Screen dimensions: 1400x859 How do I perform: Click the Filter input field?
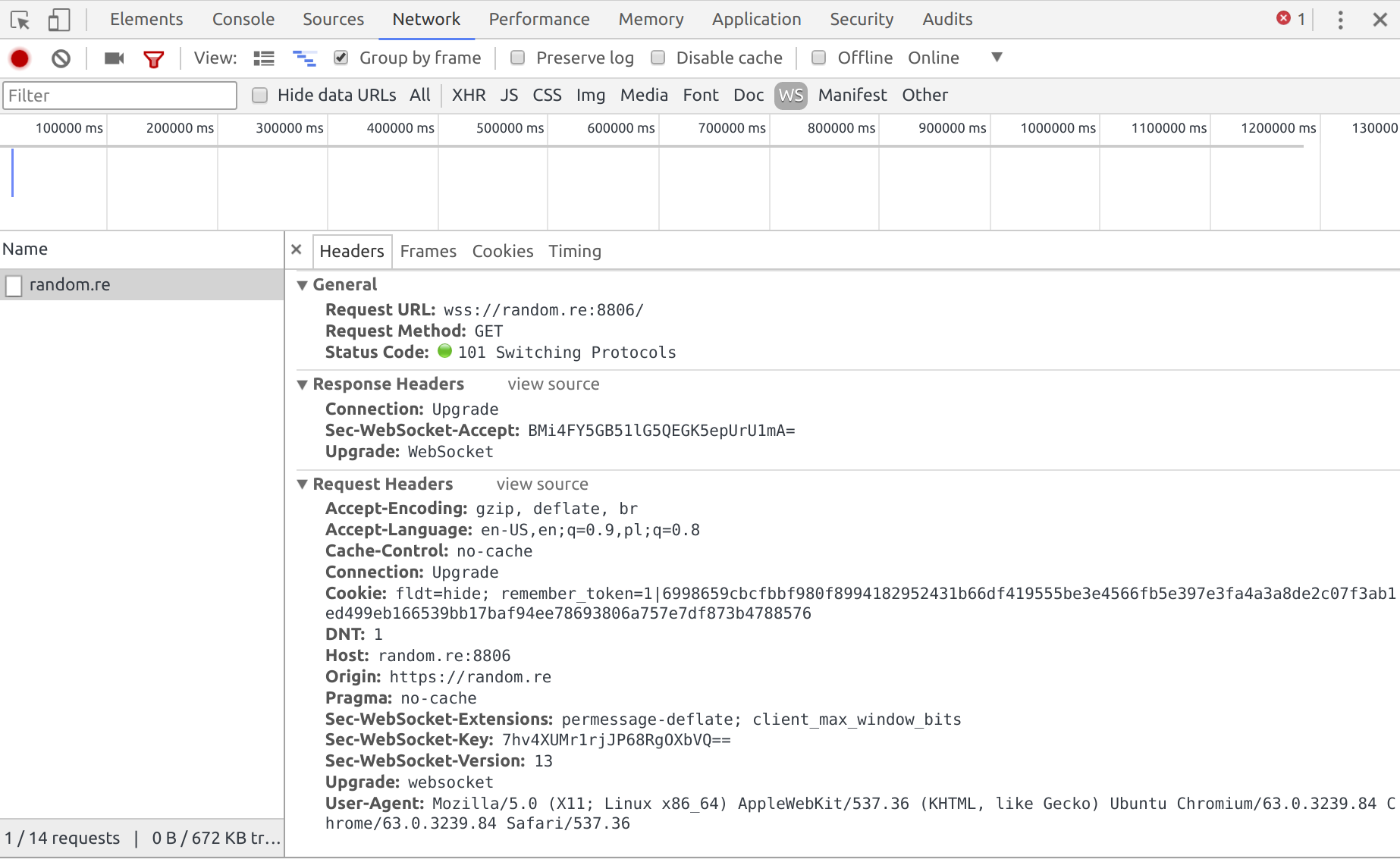(119, 96)
